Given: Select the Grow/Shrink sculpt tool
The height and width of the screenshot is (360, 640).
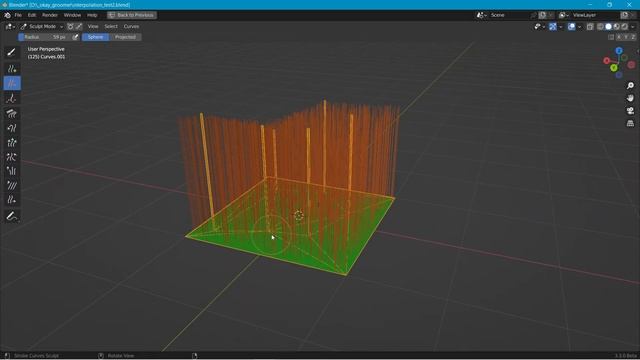Looking at the screenshot, I should click(x=12, y=142).
